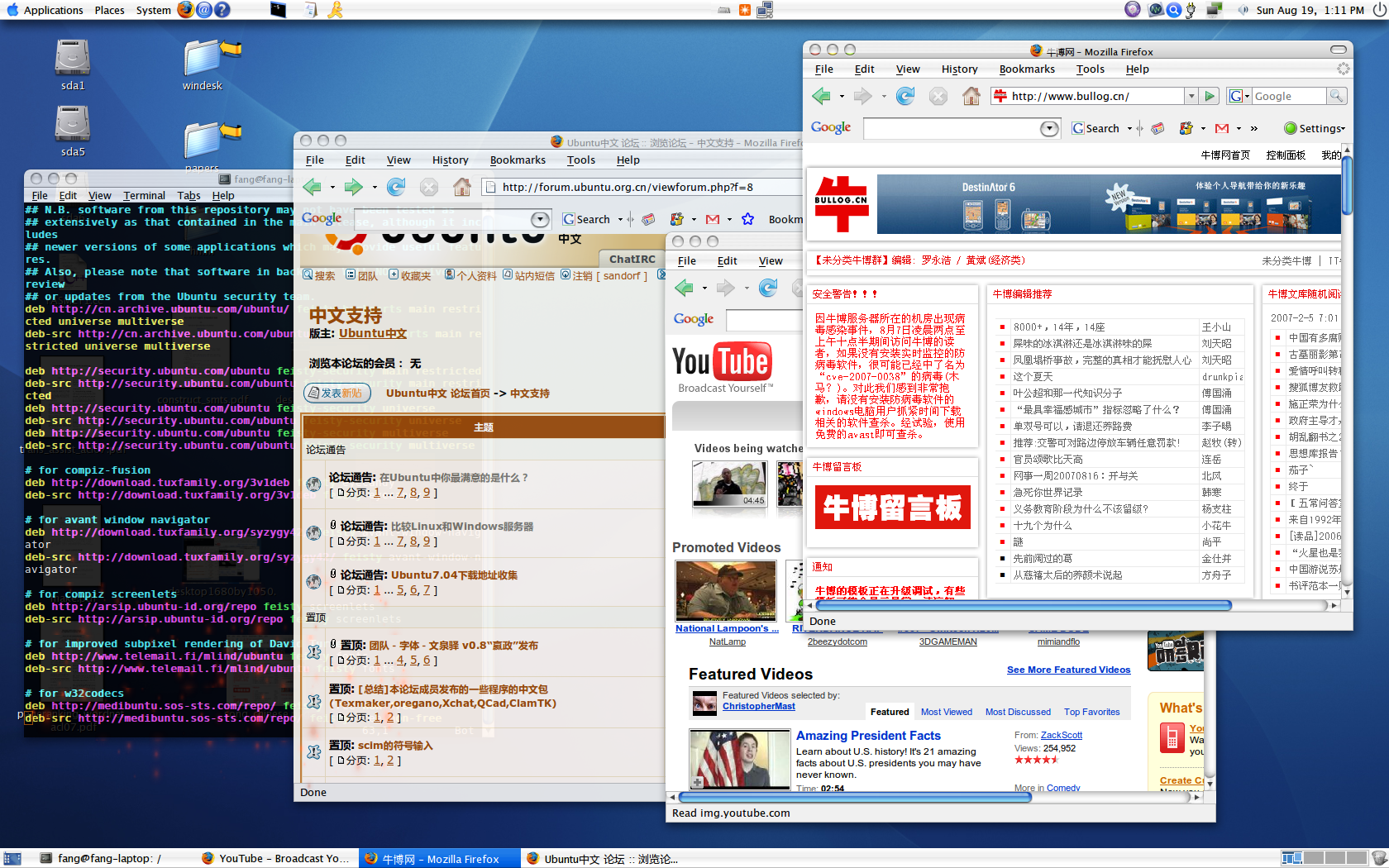
Task: Open Ubuntu中文 moderator link on forum
Action: (373, 333)
